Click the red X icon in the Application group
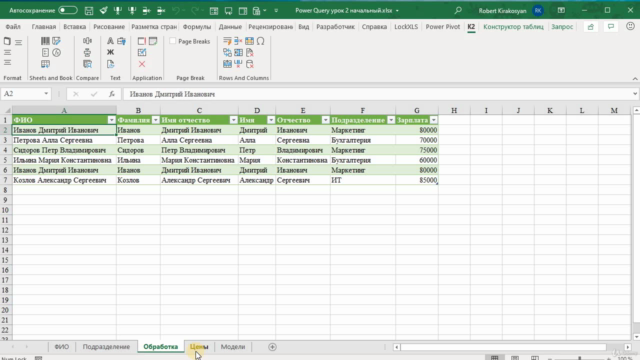640x360 pixels. [x=142, y=64]
